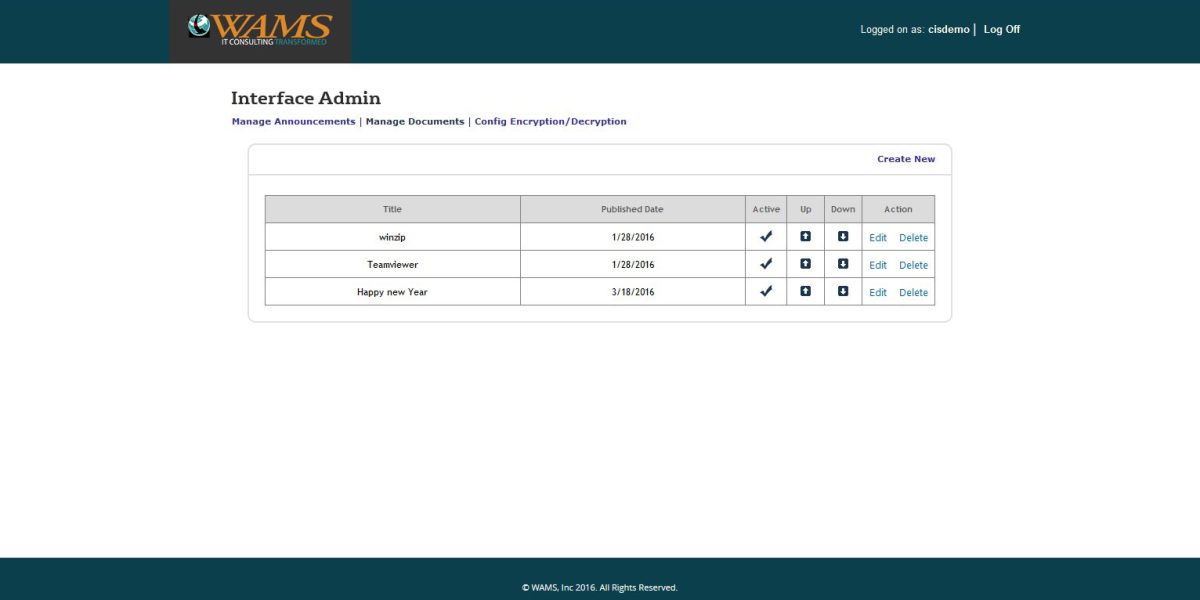1200x600 pixels.
Task: Move Teamviewer up using its Up arrow
Action: (805, 263)
